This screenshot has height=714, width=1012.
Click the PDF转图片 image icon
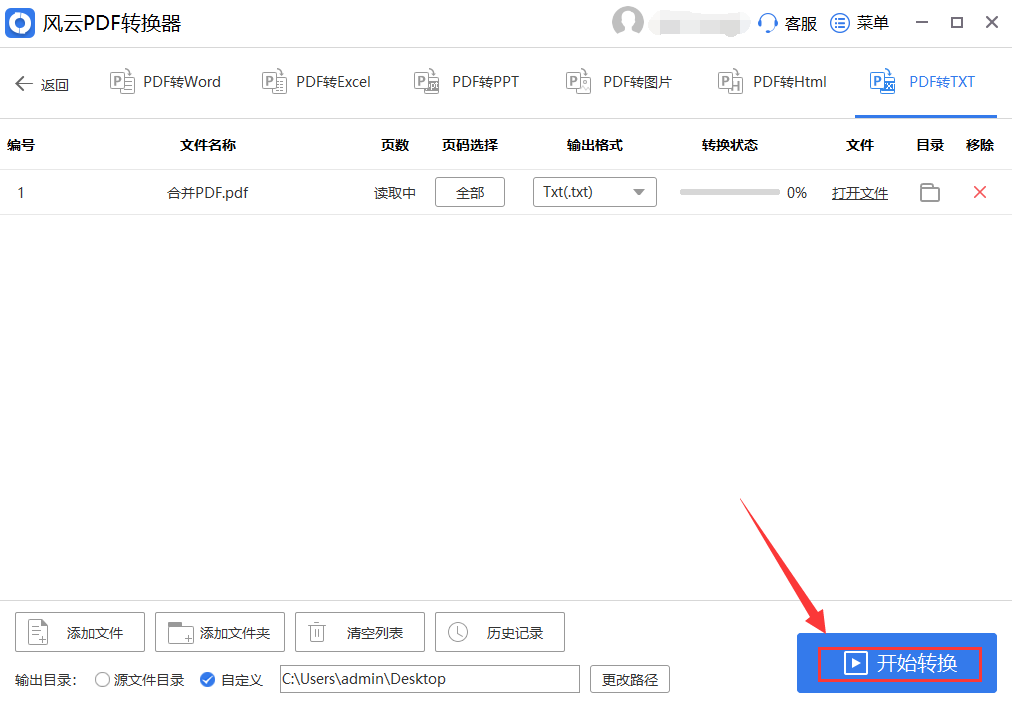578,82
